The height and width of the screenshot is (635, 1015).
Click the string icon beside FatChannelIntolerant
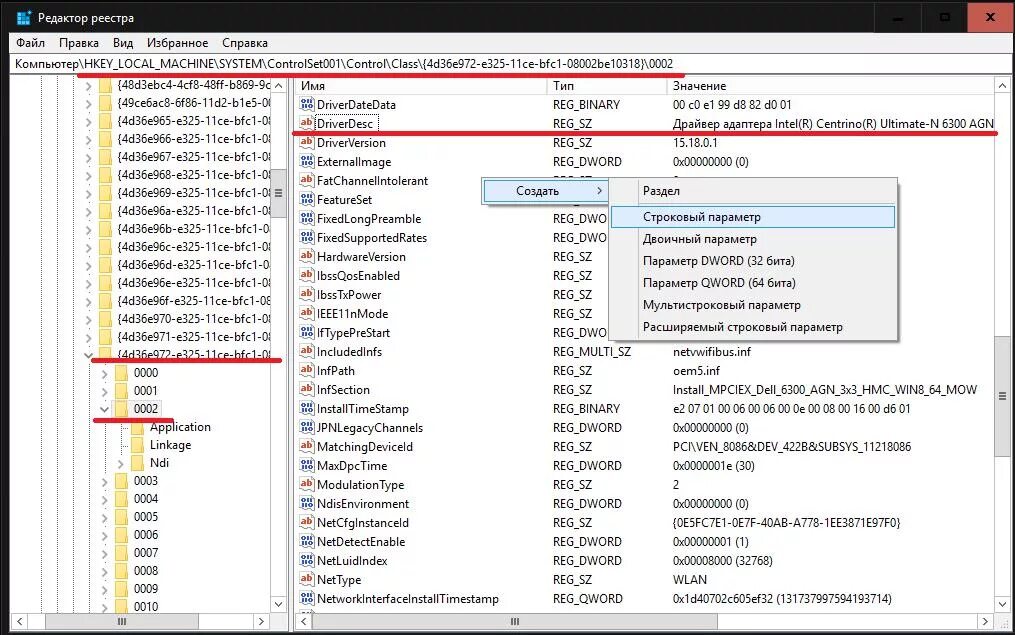point(307,180)
